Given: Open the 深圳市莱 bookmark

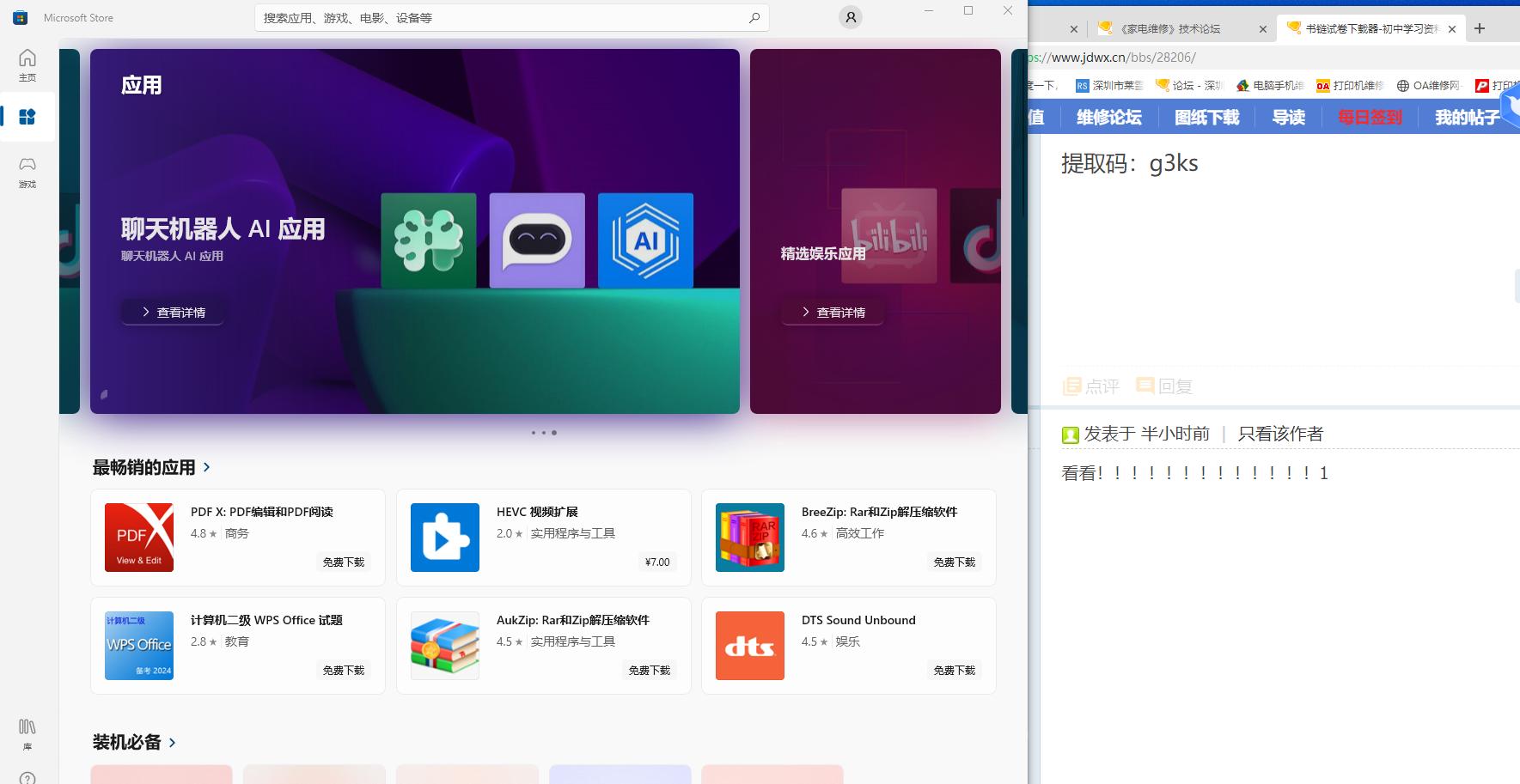Looking at the screenshot, I should click(1109, 85).
